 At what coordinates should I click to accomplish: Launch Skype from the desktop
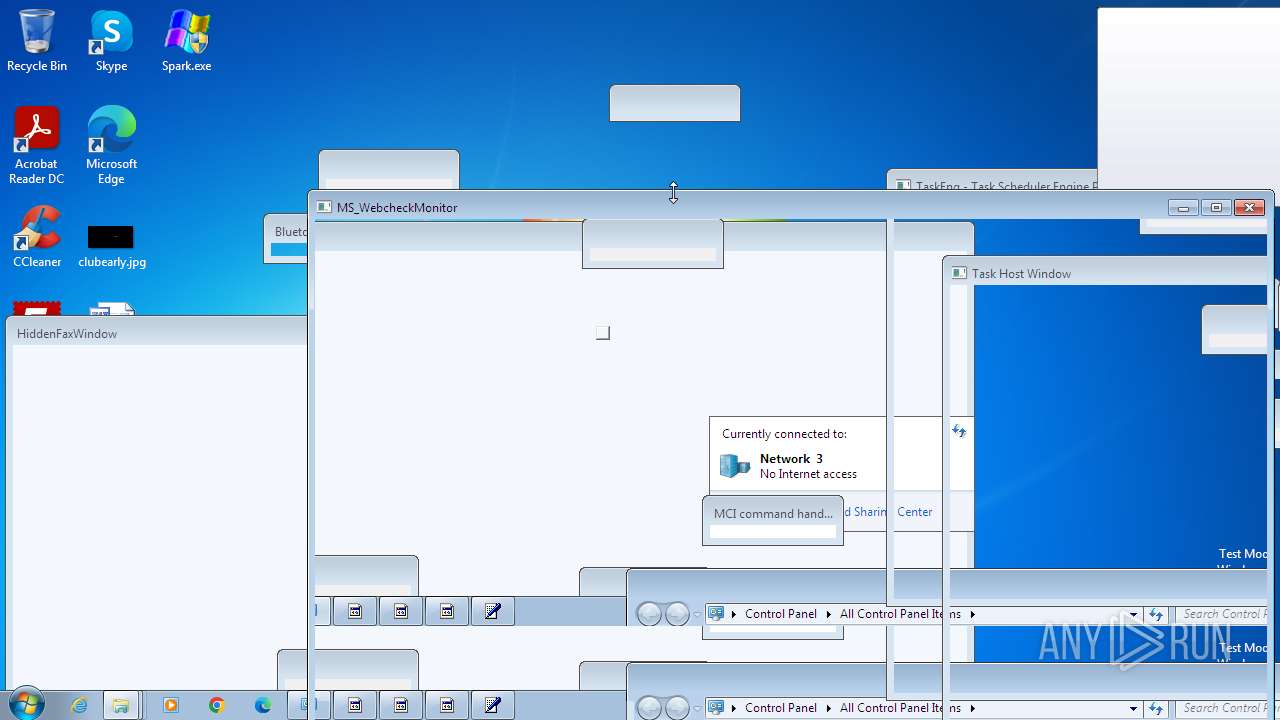point(111,41)
